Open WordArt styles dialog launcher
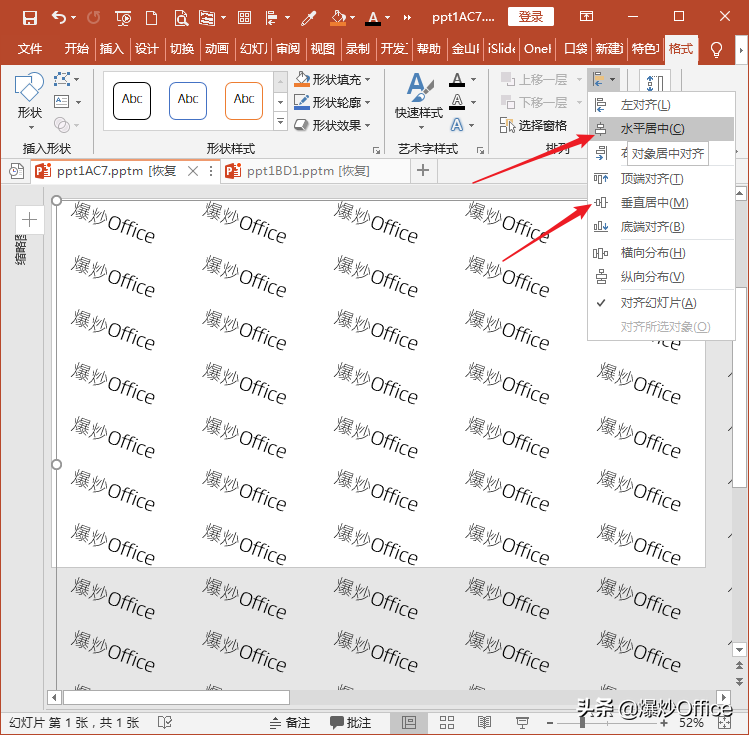This screenshot has width=749, height=735. (x=480, y=150)
